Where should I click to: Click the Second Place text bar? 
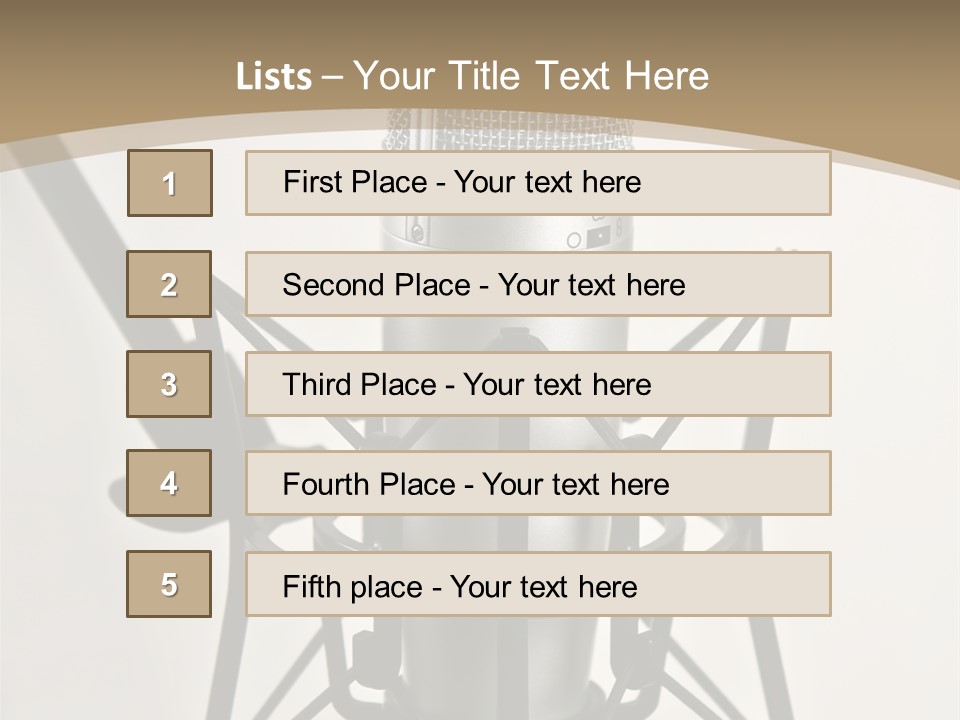tap(538, 284)
